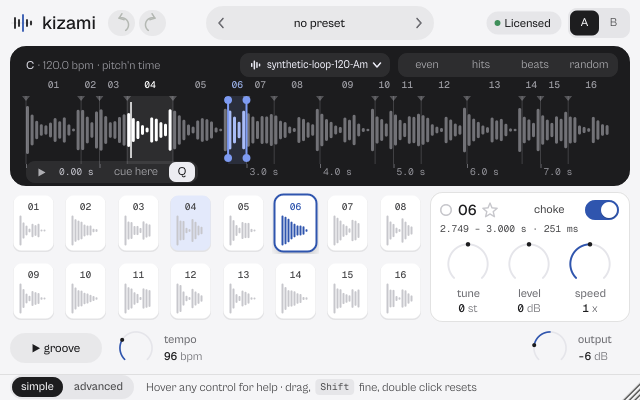Trigger slice pad 02

(85, 223)
